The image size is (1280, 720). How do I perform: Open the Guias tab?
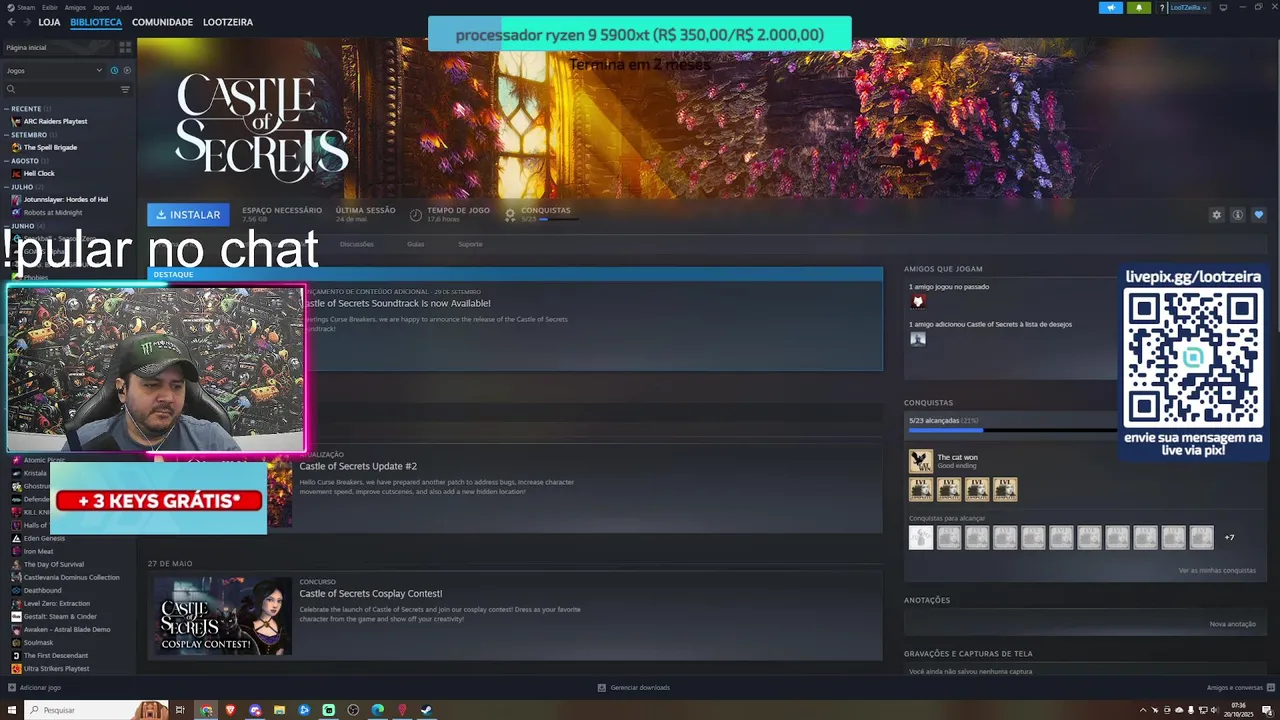point(415,244)
